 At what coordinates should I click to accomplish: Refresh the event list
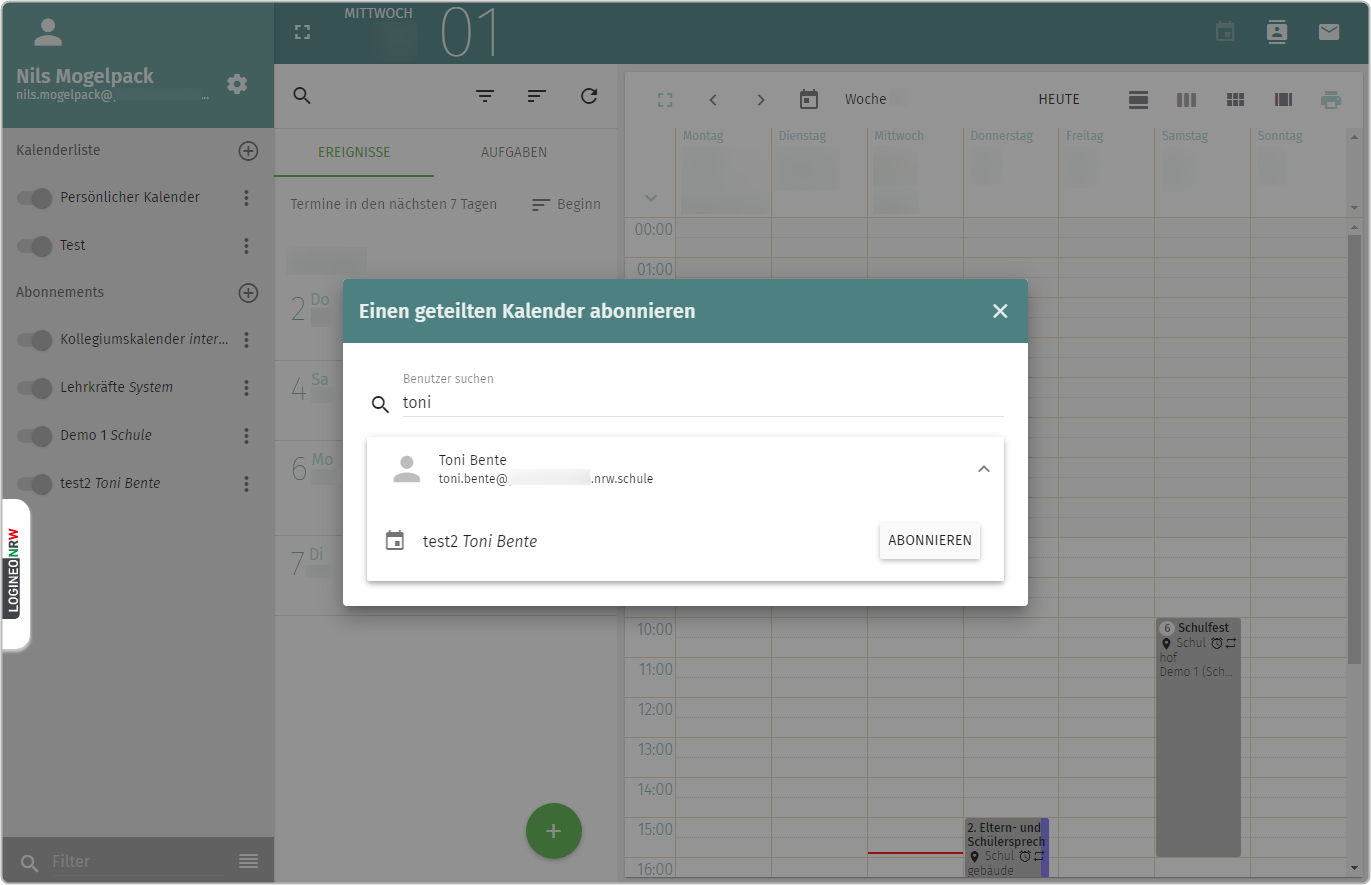point(589,96)
